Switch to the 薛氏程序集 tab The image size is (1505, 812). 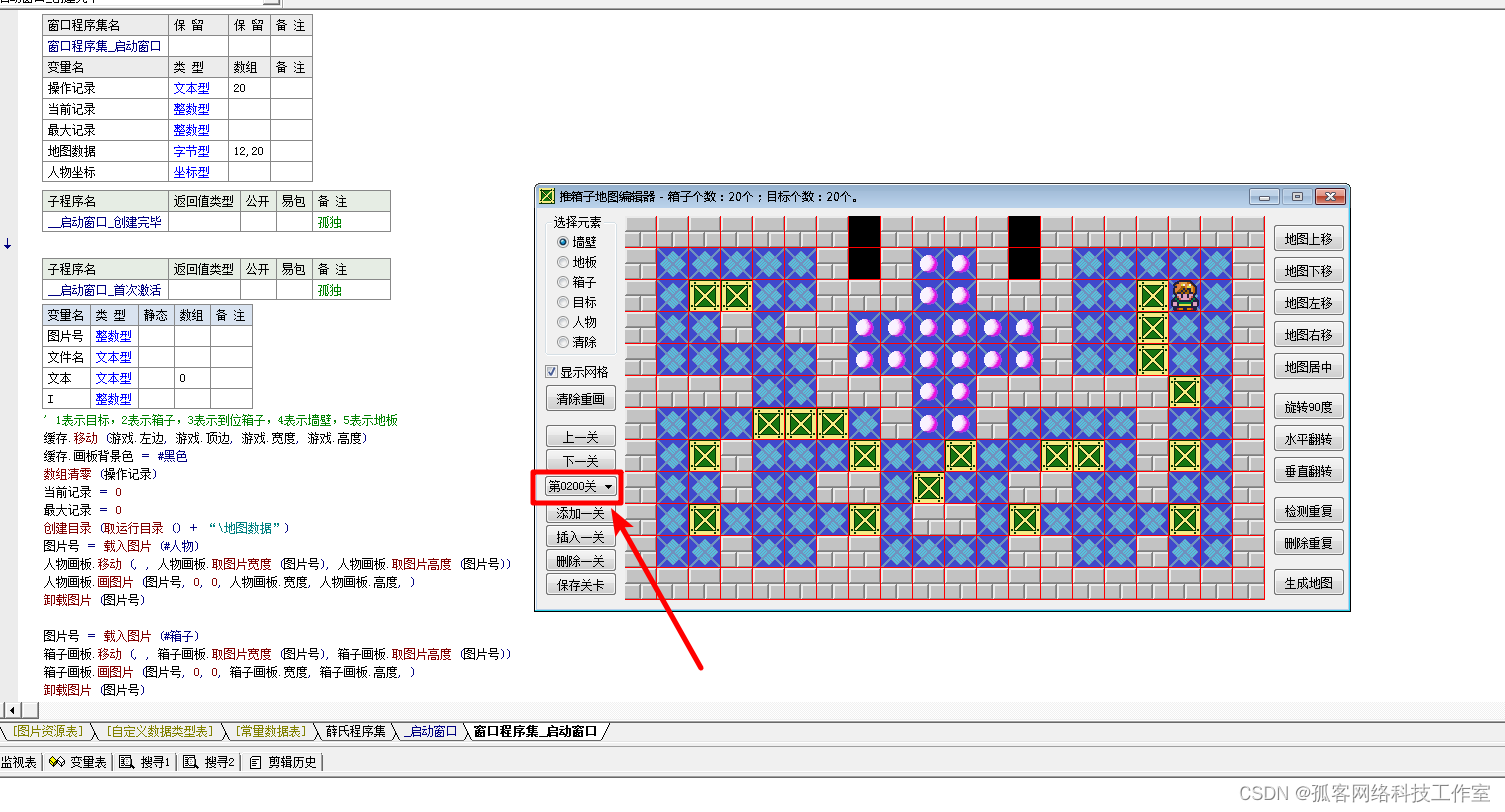[355, 731]
